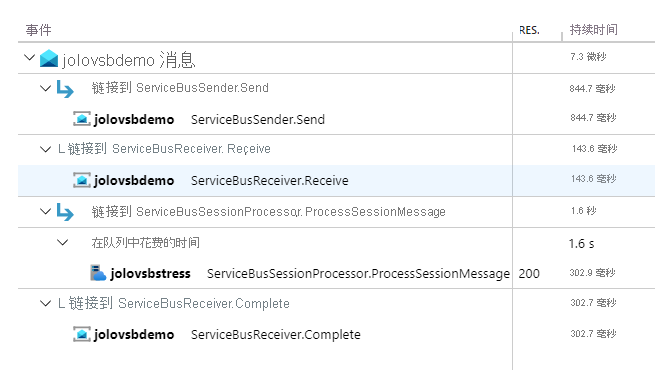
Task: Click the 持续时间 column header
Action: click(x=594, y=30)
